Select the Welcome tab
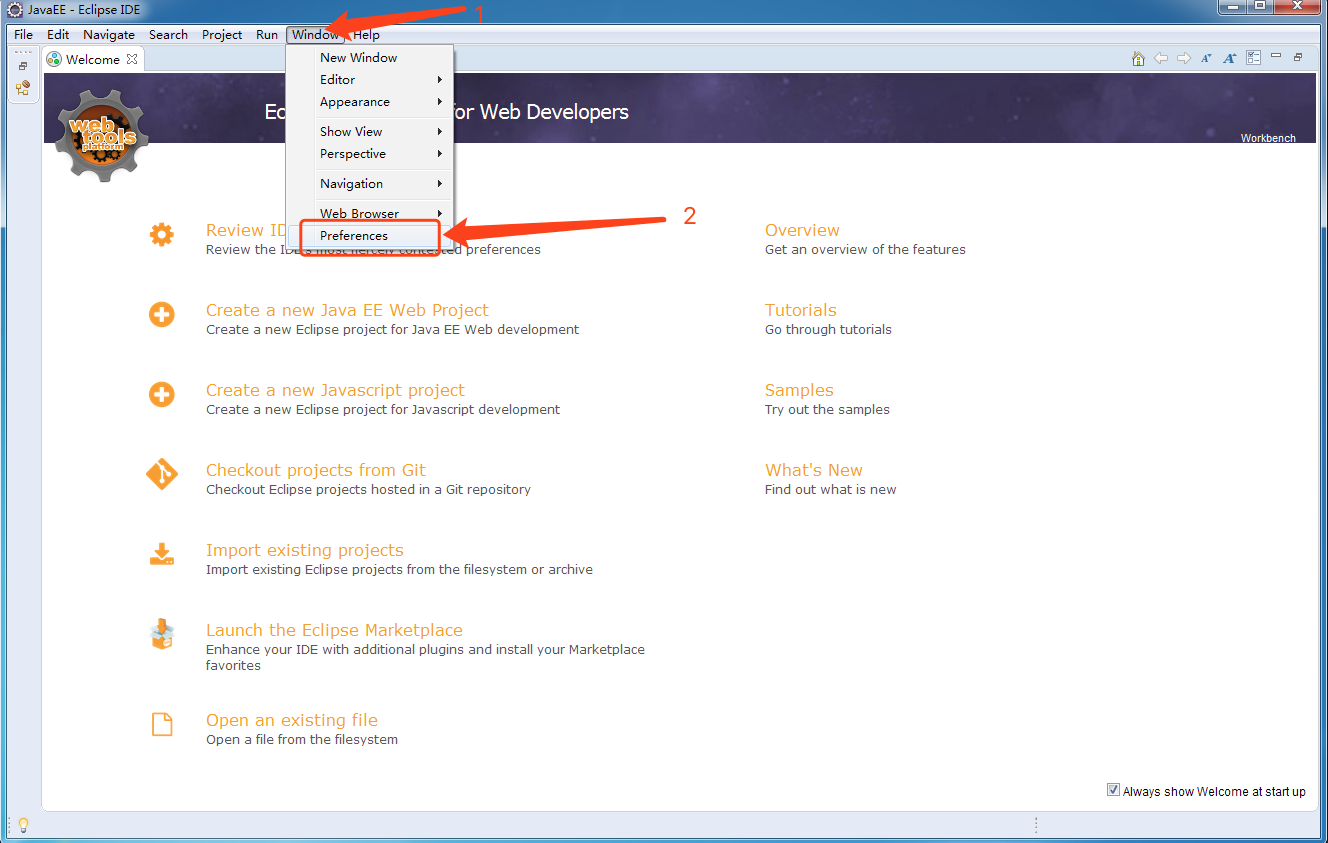Viewport: 1328px width, 843px height. pos(93,60)
